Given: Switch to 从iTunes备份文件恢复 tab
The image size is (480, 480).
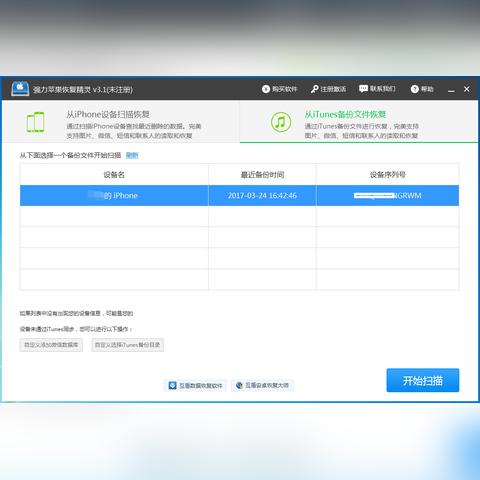Looking at the screenshot, I should coord(359,122).
